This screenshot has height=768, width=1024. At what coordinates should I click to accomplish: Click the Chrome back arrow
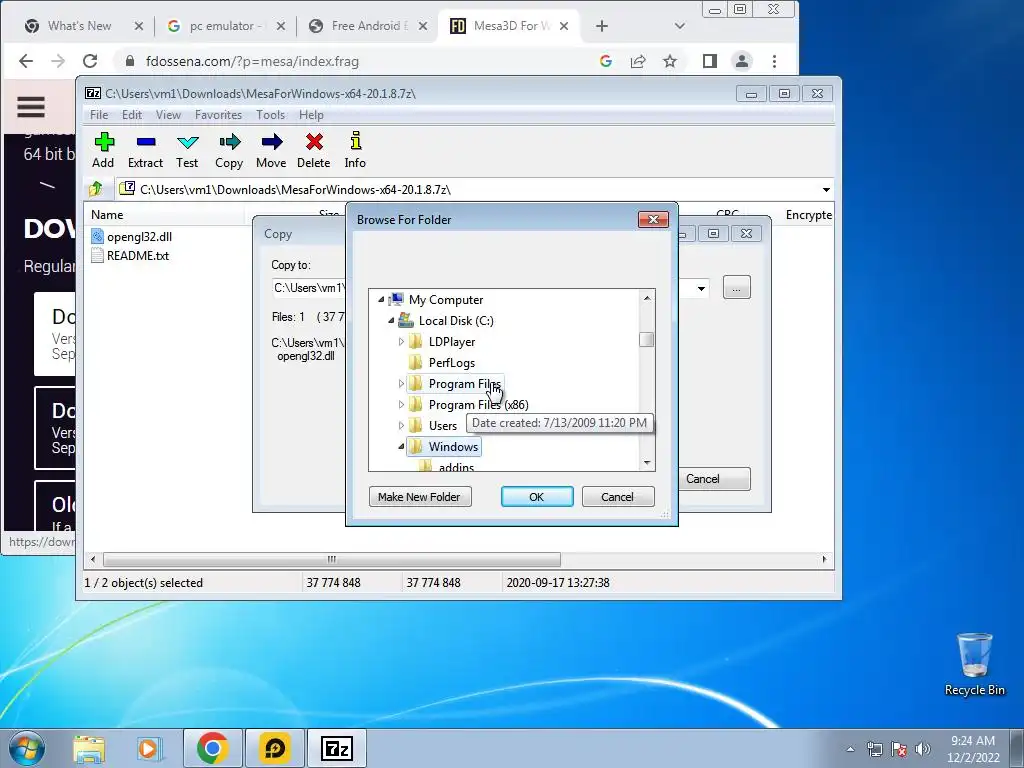25,61
